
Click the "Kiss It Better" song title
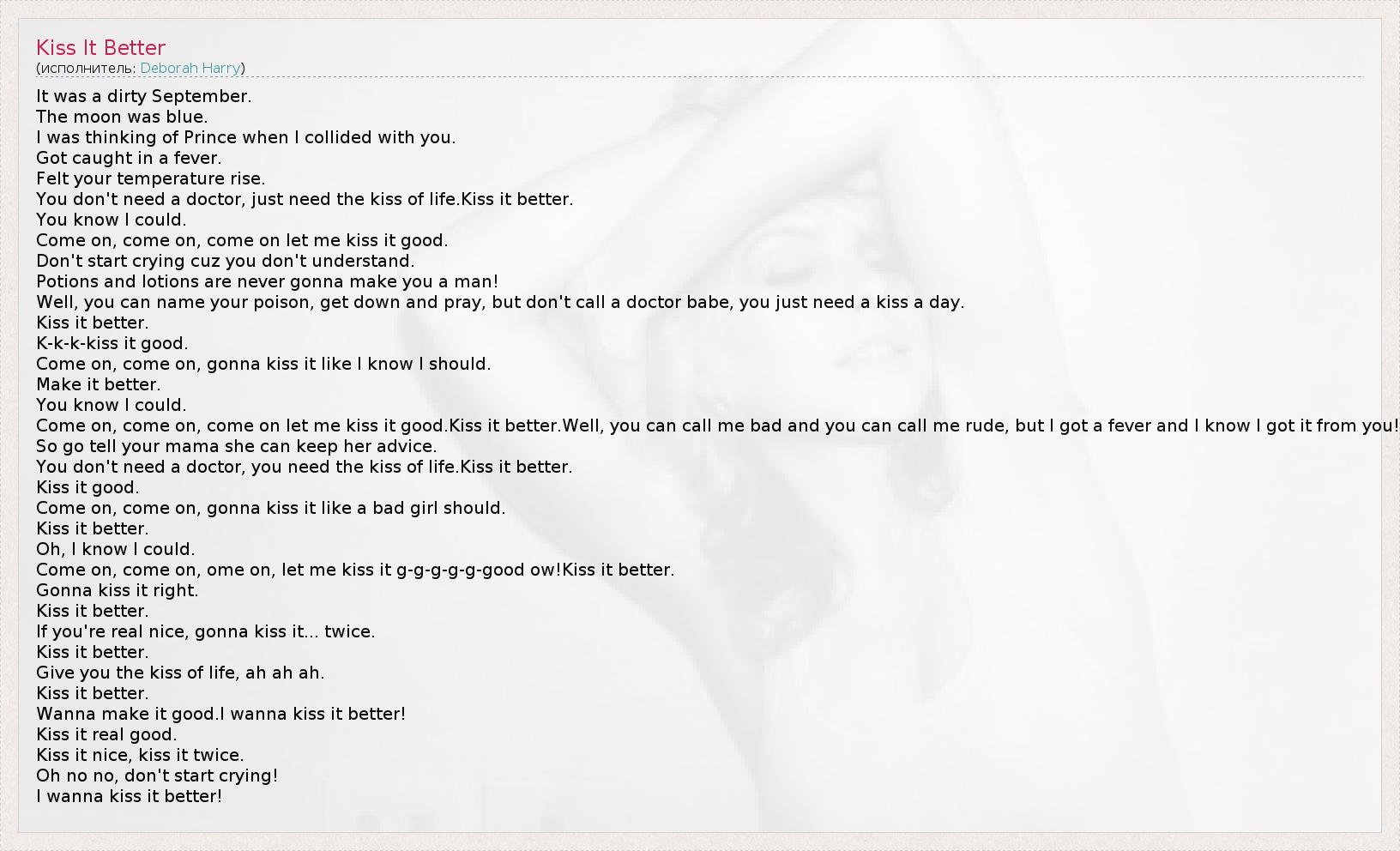100,48
